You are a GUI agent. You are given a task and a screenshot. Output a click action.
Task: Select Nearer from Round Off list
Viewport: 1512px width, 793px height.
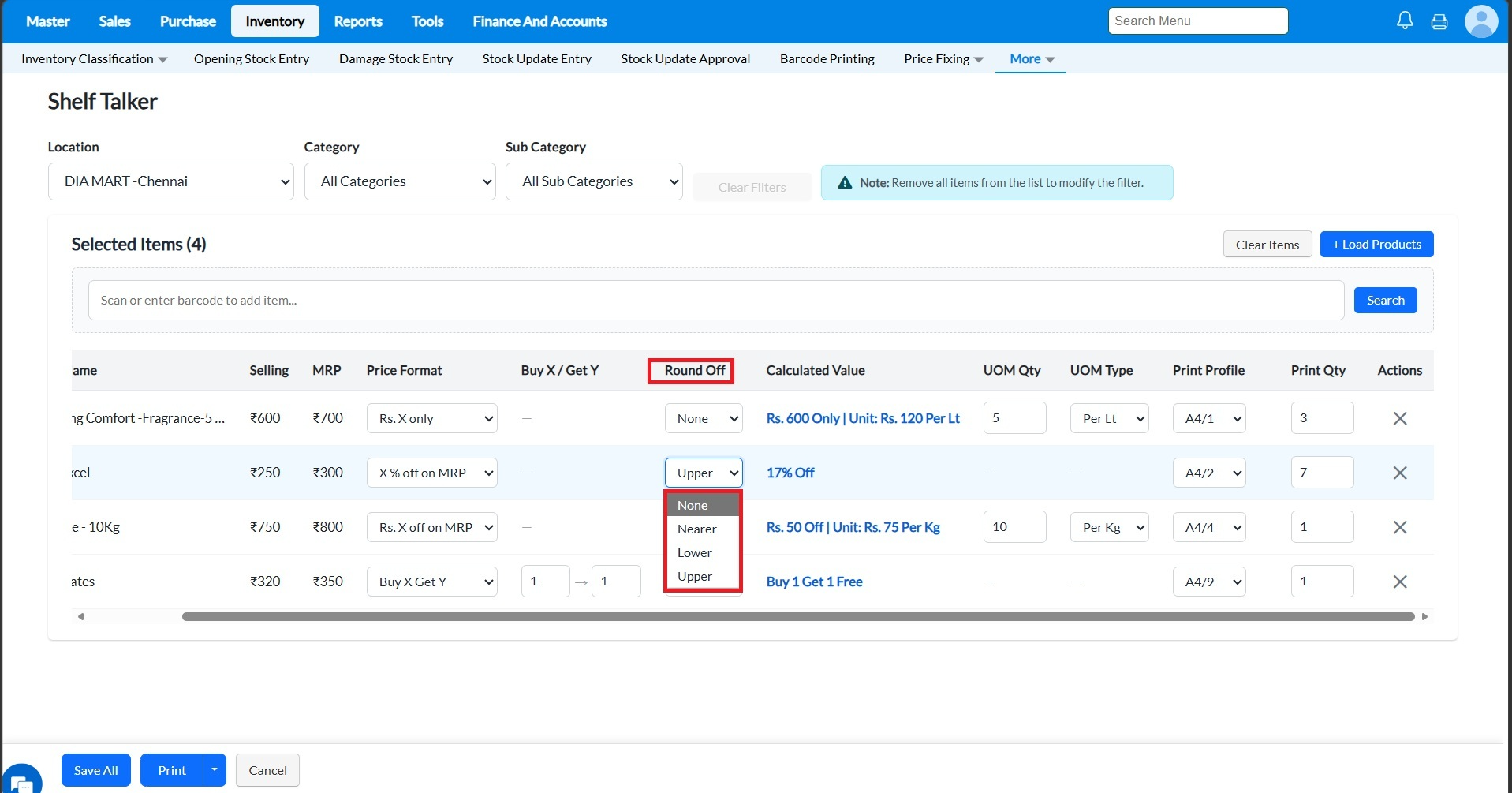(696, 529)
